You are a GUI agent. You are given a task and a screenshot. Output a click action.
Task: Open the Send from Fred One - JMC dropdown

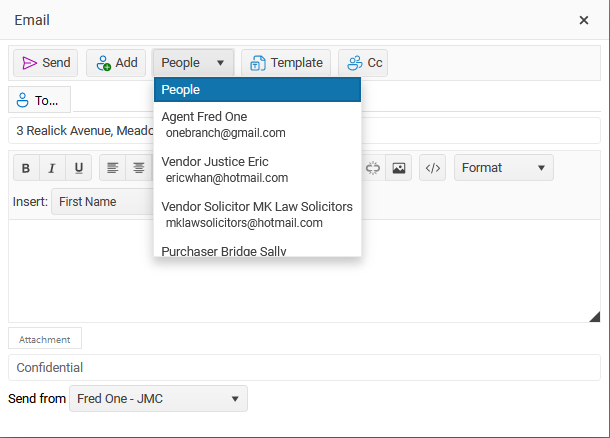158,398
